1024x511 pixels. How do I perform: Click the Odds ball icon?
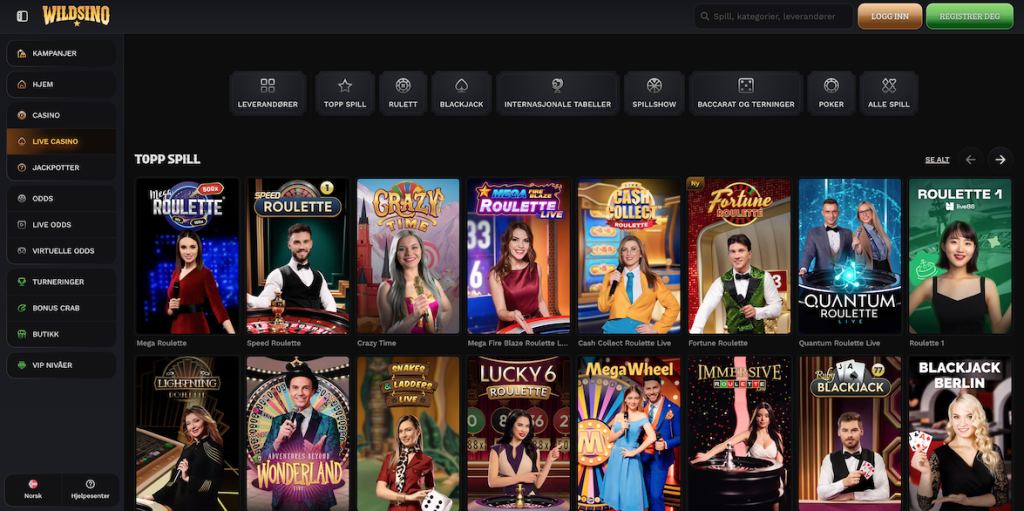pos(22,199)
